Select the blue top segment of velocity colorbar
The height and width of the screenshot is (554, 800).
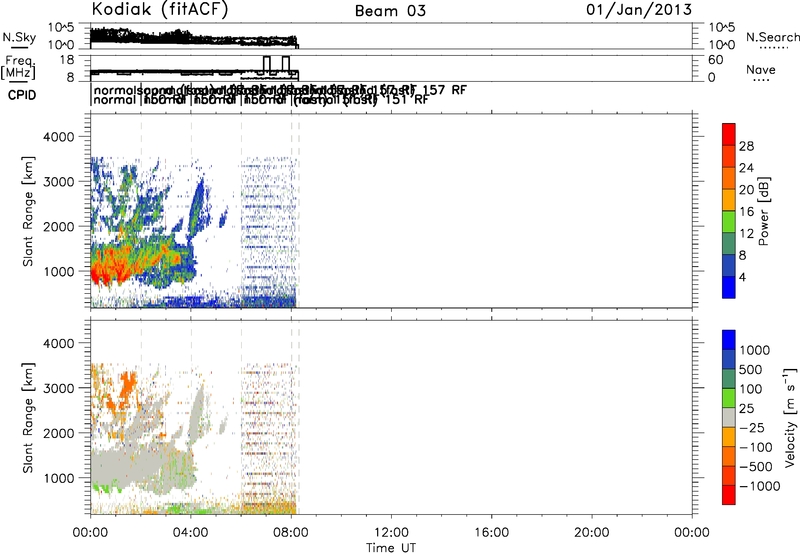pos(729,340)
